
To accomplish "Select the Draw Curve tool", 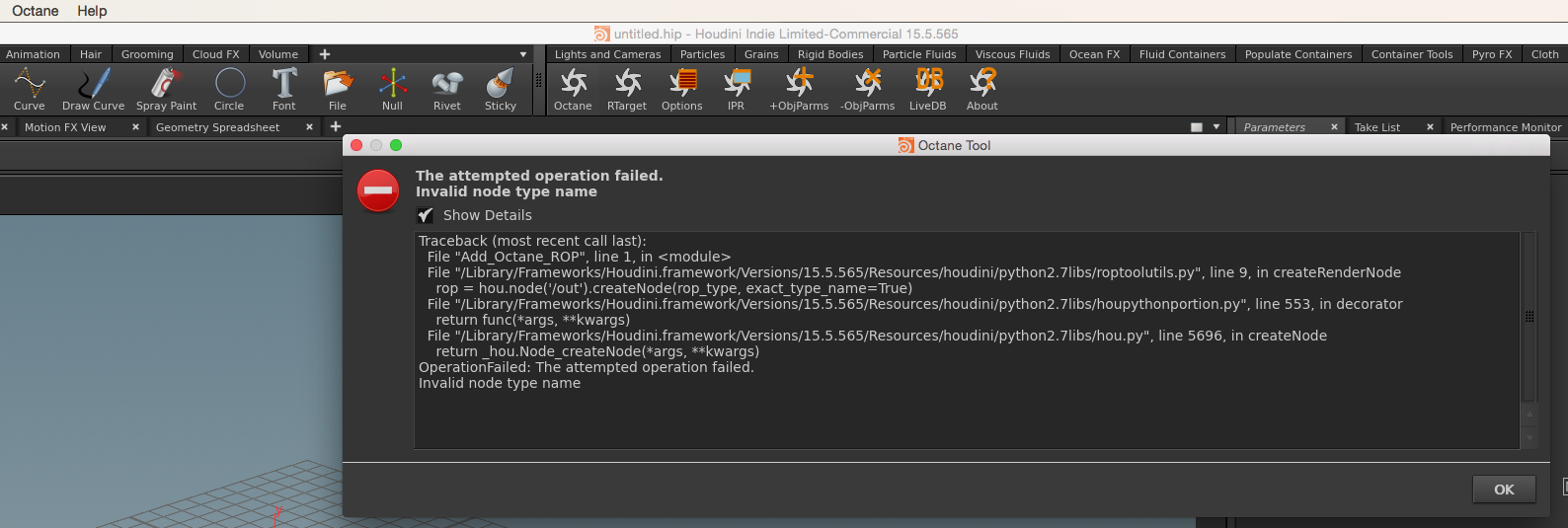I will 94,89.
